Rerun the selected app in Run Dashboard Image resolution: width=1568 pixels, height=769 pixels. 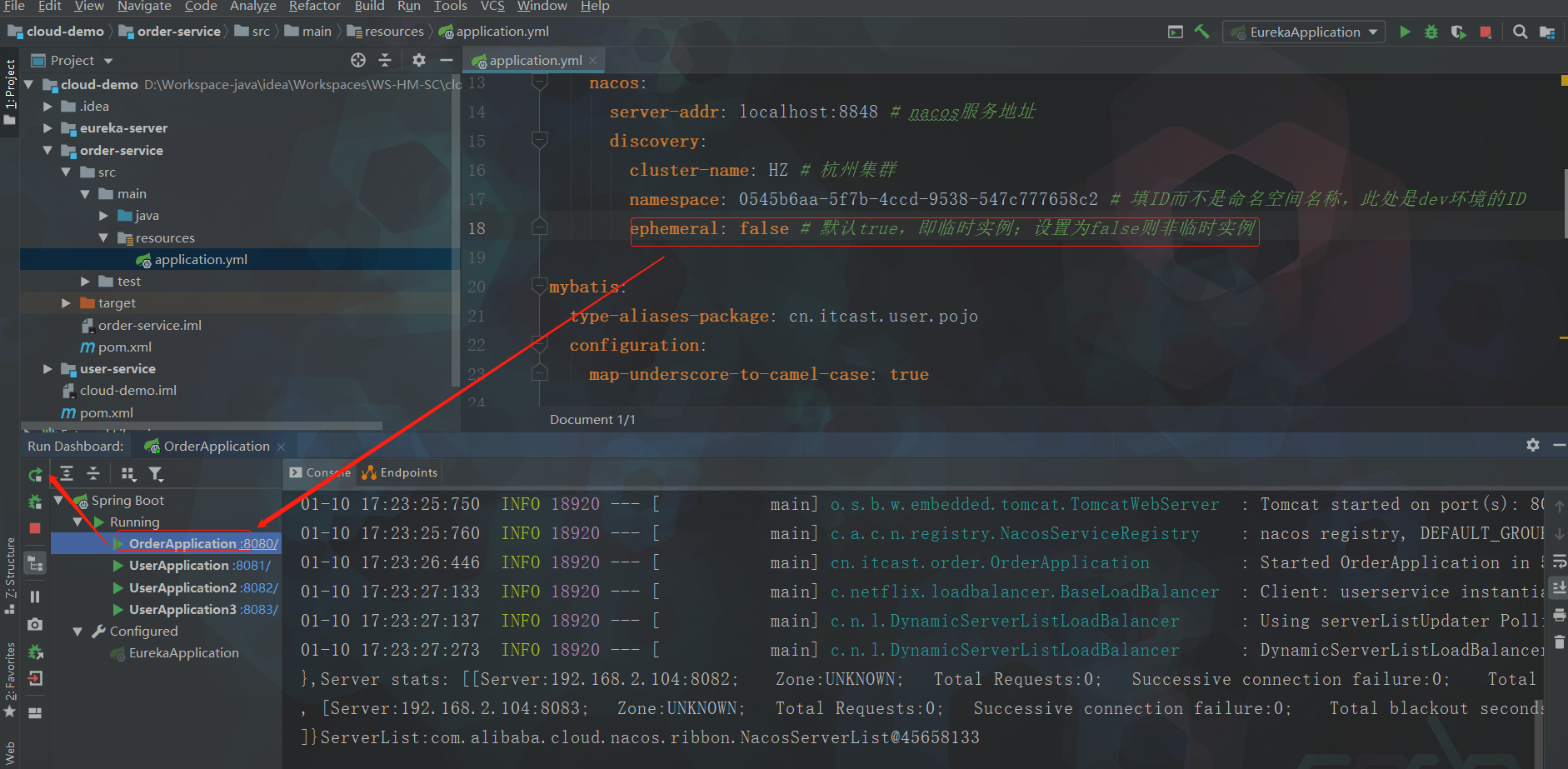pos(35,475)
